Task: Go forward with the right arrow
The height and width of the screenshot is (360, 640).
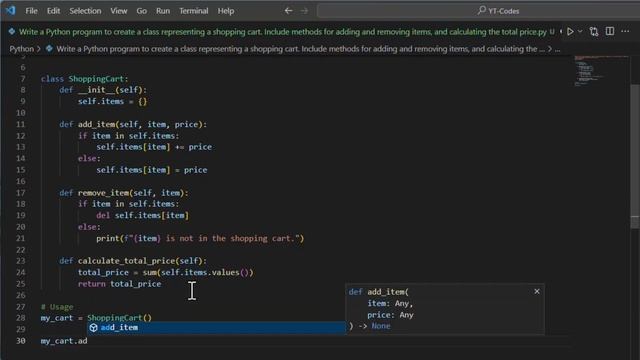Action: coord(304,11)
